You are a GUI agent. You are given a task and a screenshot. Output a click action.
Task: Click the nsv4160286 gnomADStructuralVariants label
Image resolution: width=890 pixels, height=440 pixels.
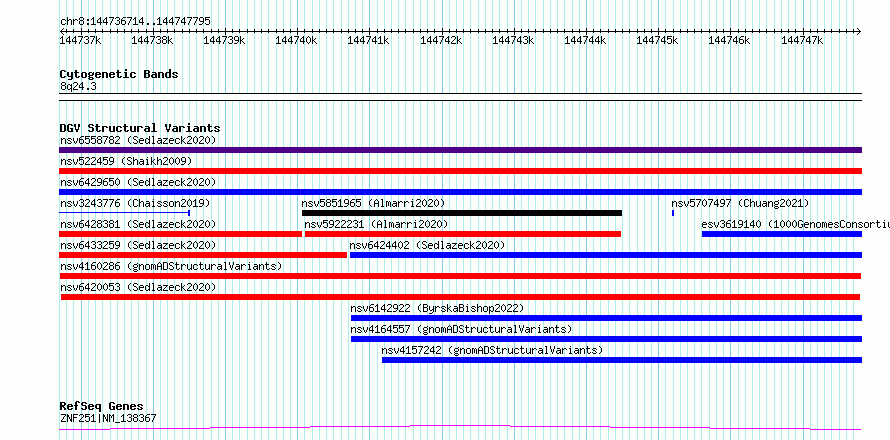coord(171,266)
